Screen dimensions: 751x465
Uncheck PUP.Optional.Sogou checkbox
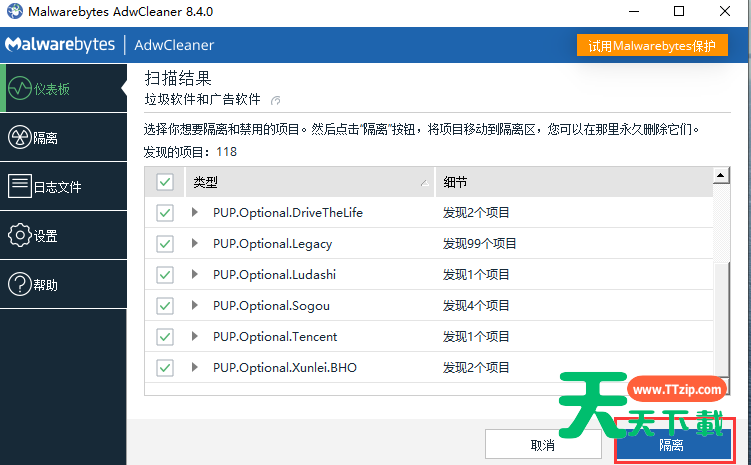[x=165, y=306]
